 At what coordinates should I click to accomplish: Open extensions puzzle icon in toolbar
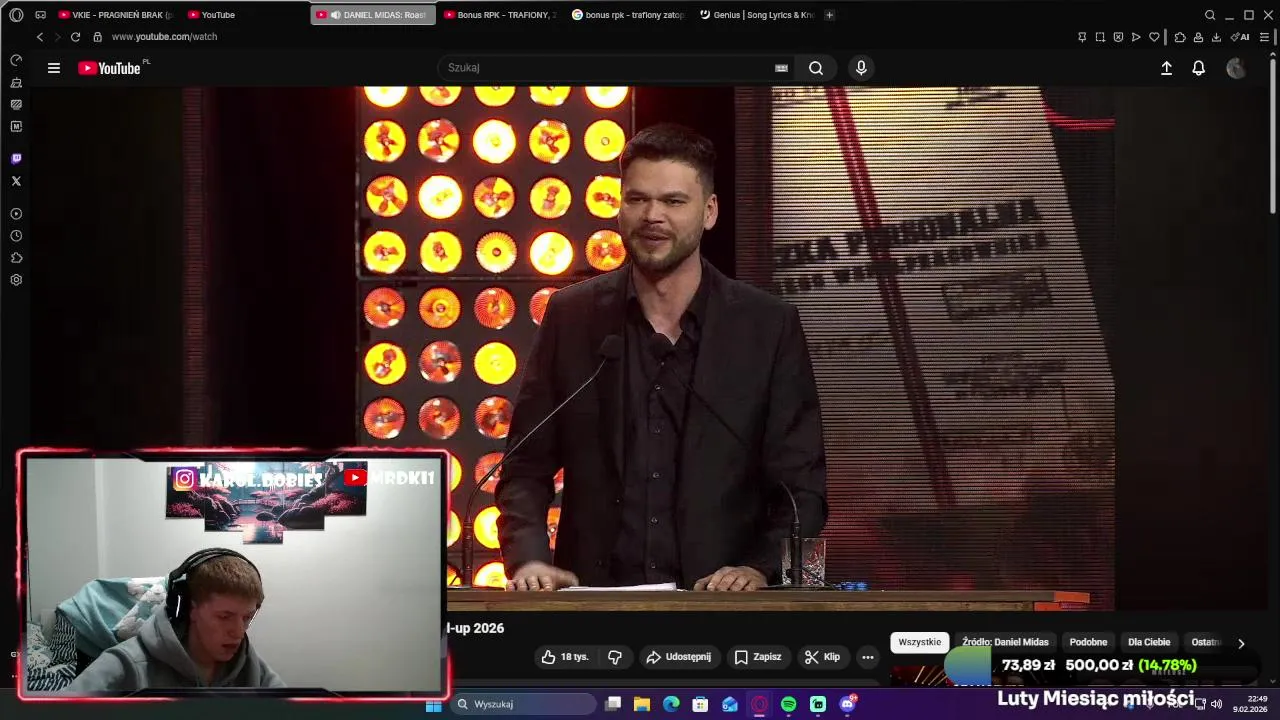click(1180, 37)
